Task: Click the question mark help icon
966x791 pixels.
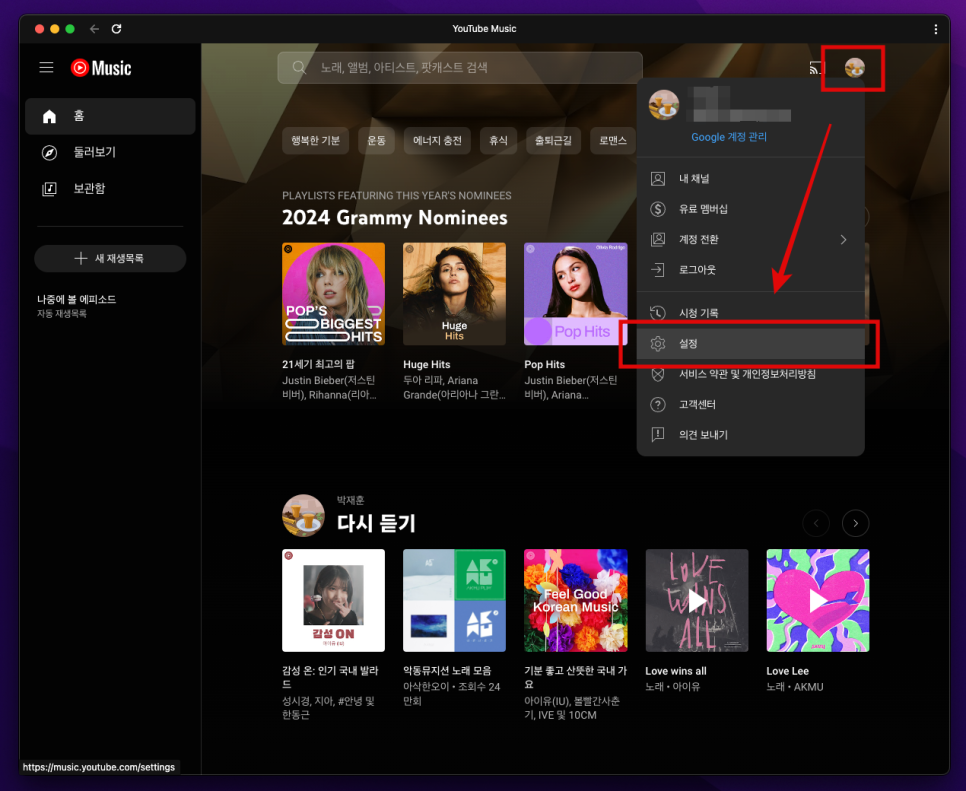Action: (x=658, y=404)
